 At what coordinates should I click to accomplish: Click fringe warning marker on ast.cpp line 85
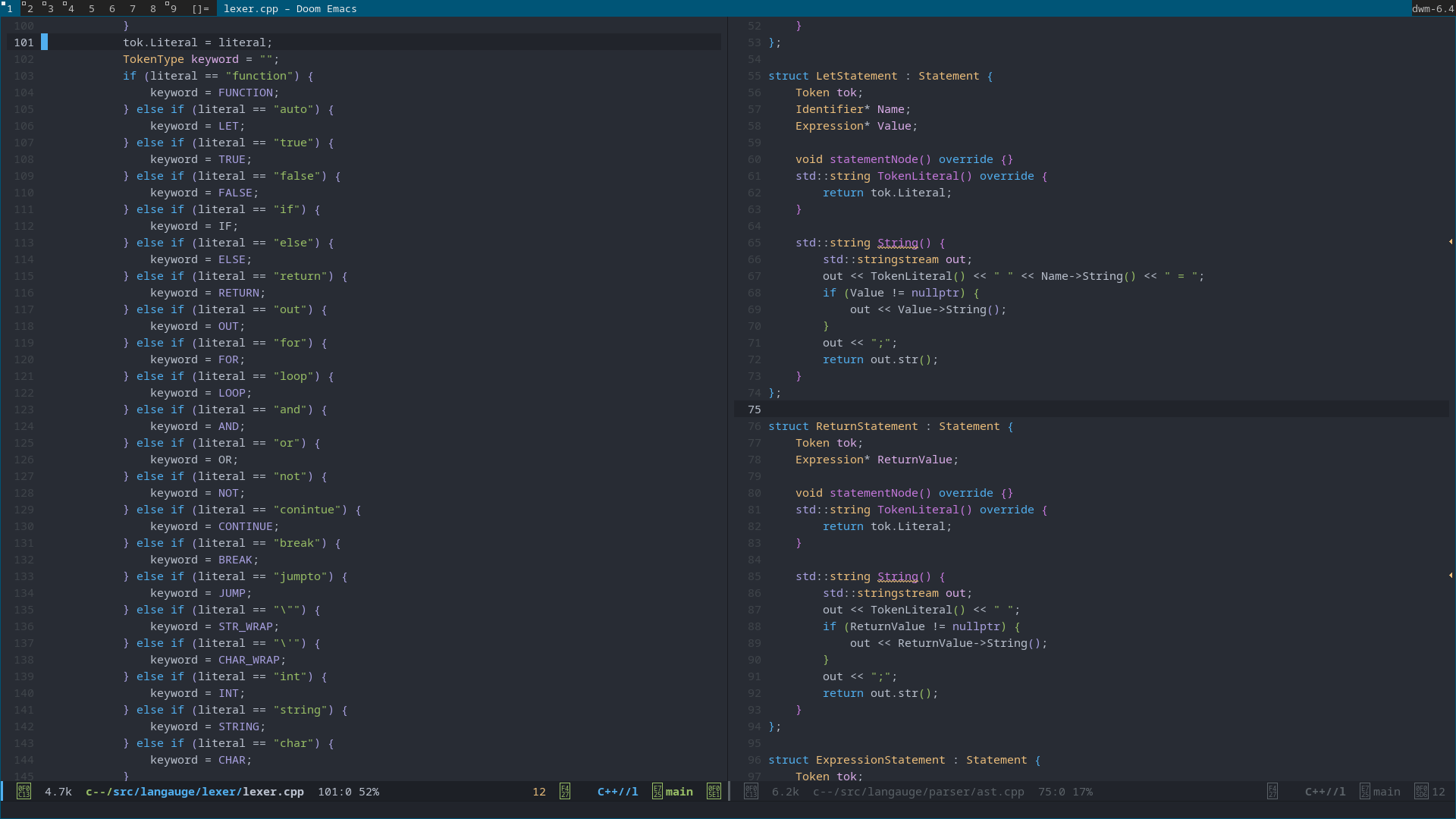1450,576
